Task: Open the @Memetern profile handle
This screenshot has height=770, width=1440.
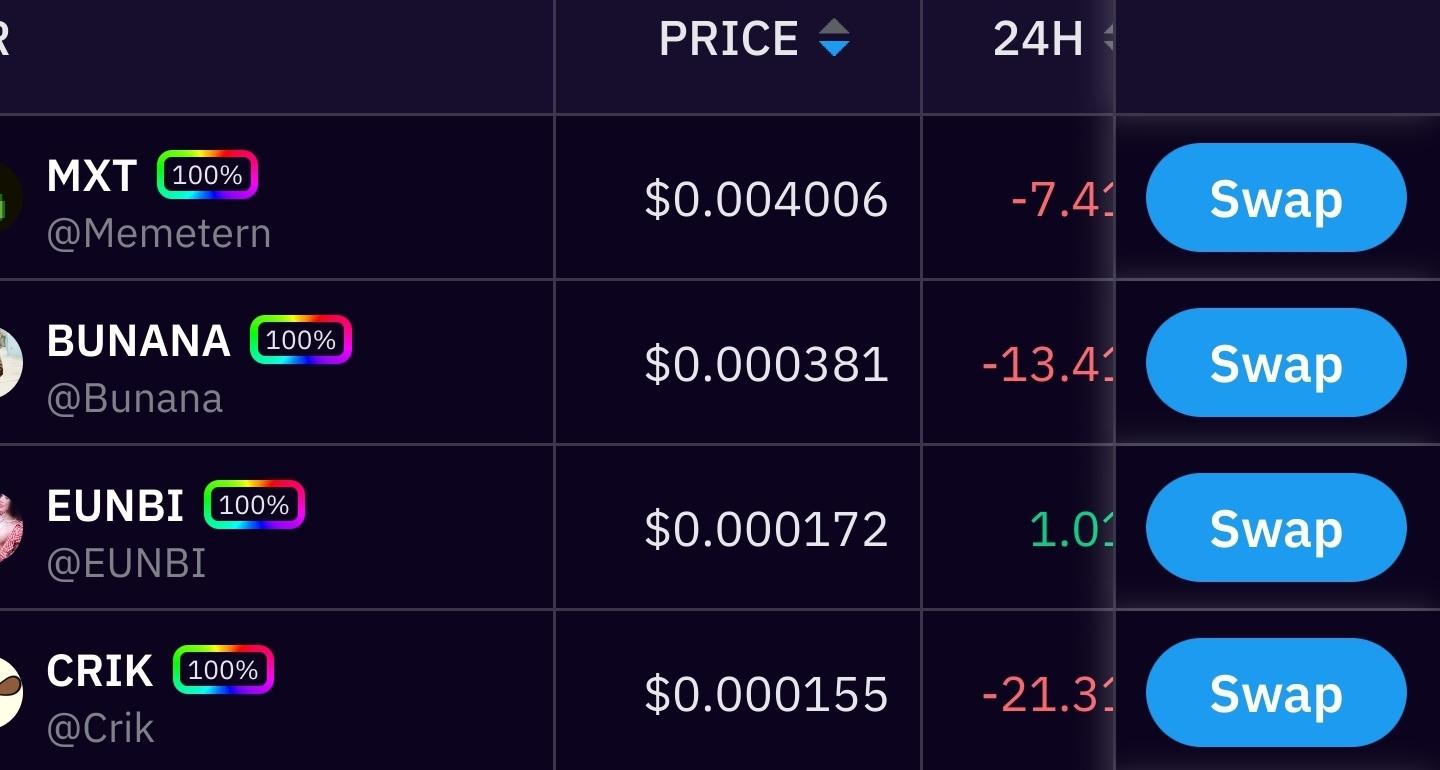Action: tap(159, 234)
